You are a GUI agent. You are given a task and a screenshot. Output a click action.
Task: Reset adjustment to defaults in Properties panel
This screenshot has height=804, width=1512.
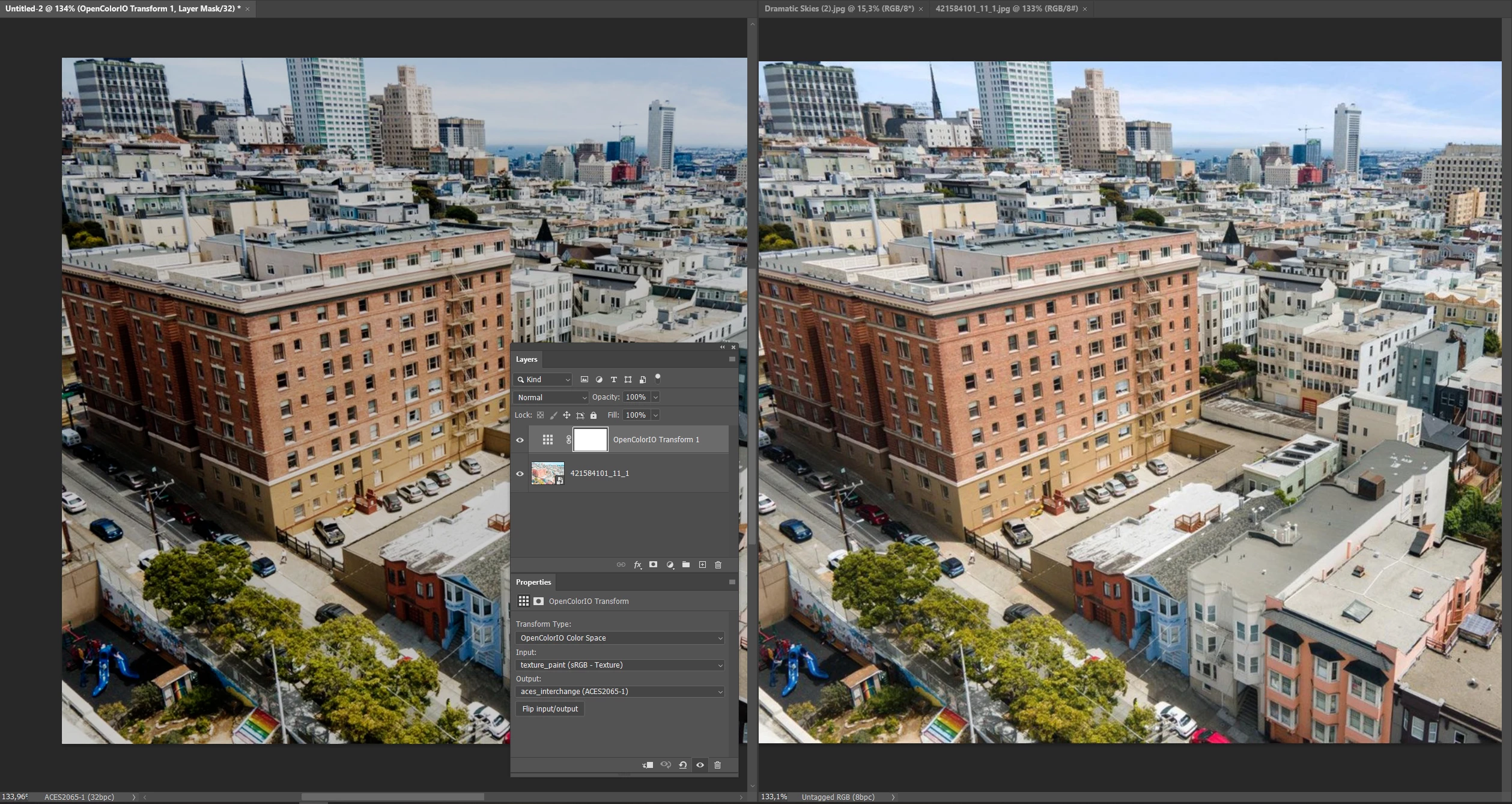coord(682,765)
